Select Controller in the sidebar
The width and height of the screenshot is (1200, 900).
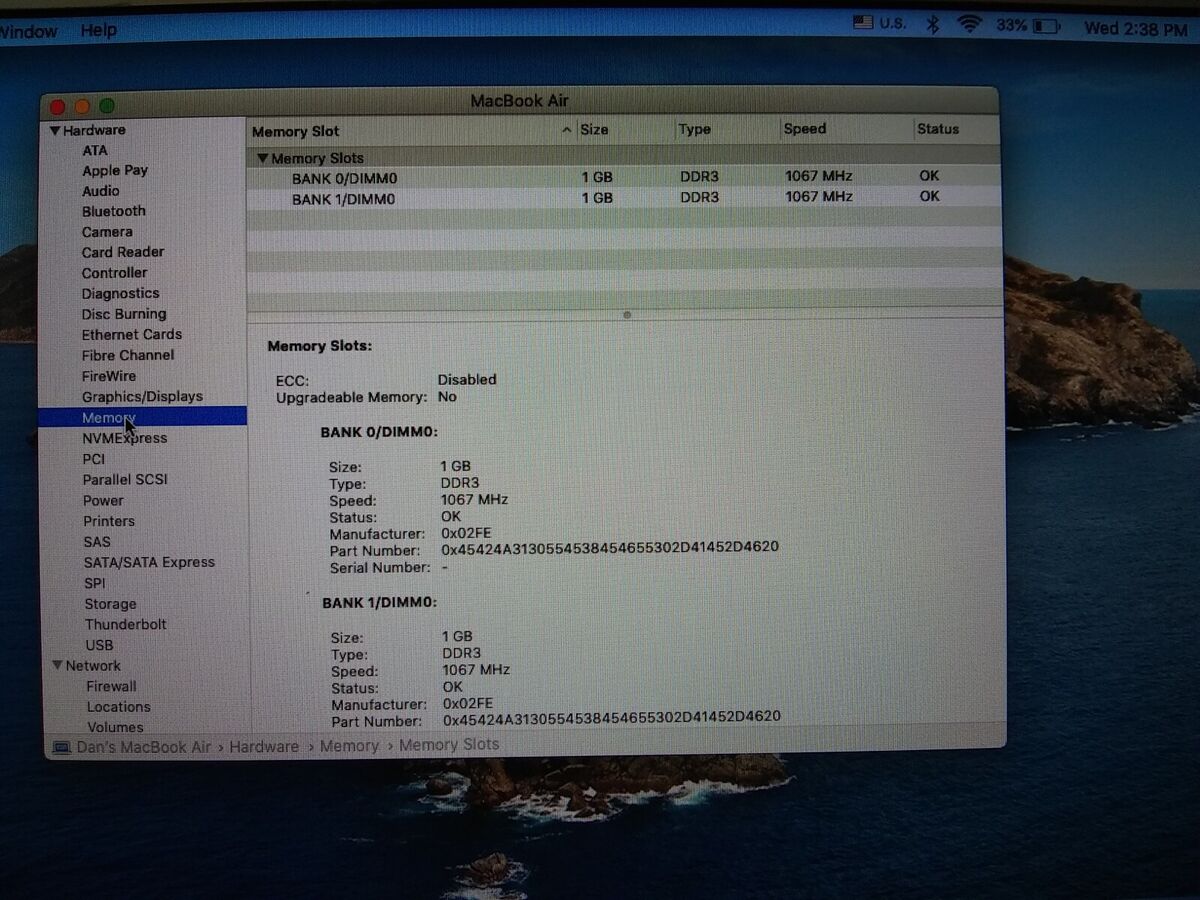click(x=115, y=273)
